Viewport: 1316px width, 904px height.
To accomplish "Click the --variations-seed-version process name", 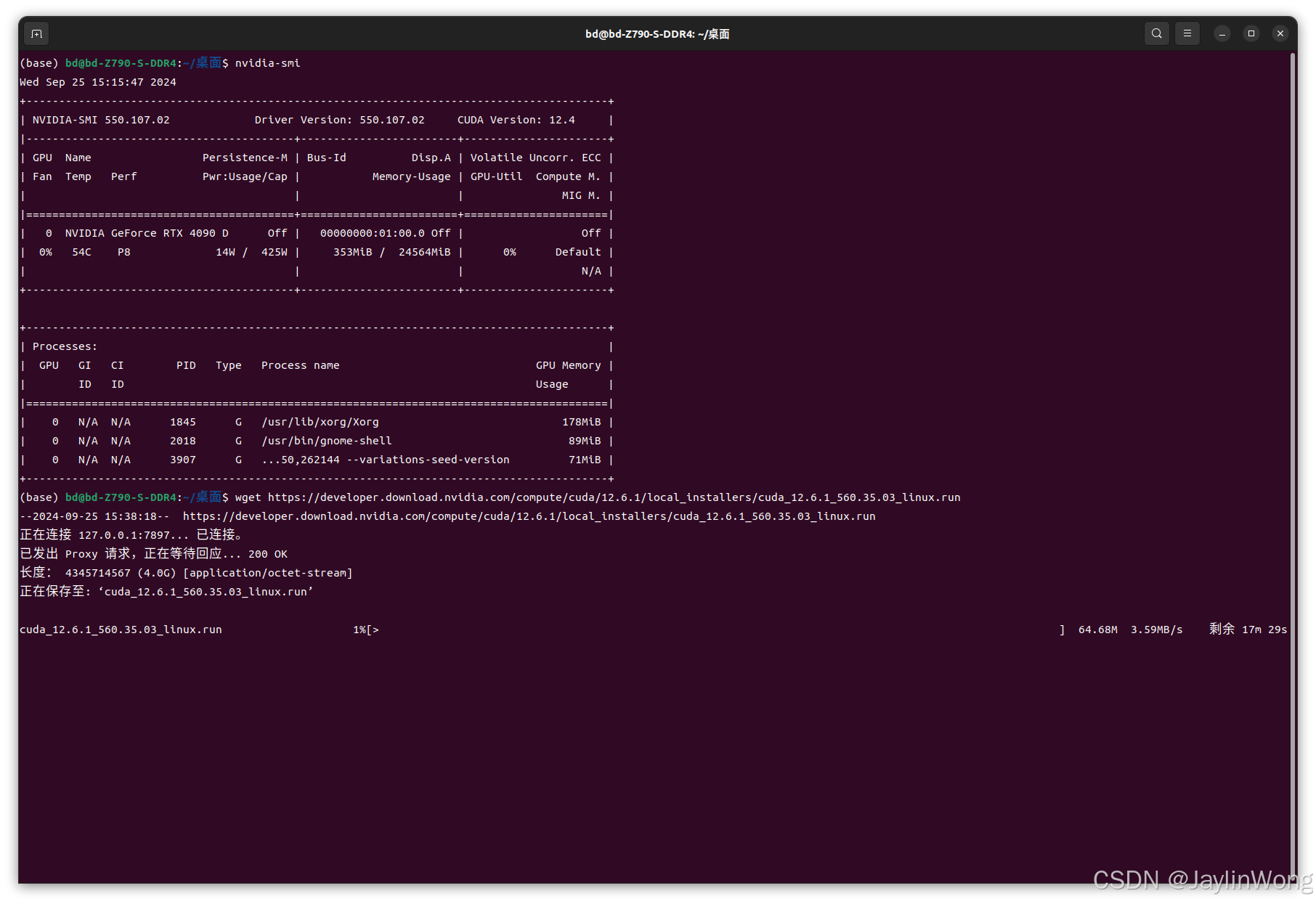I will (385, 460).
